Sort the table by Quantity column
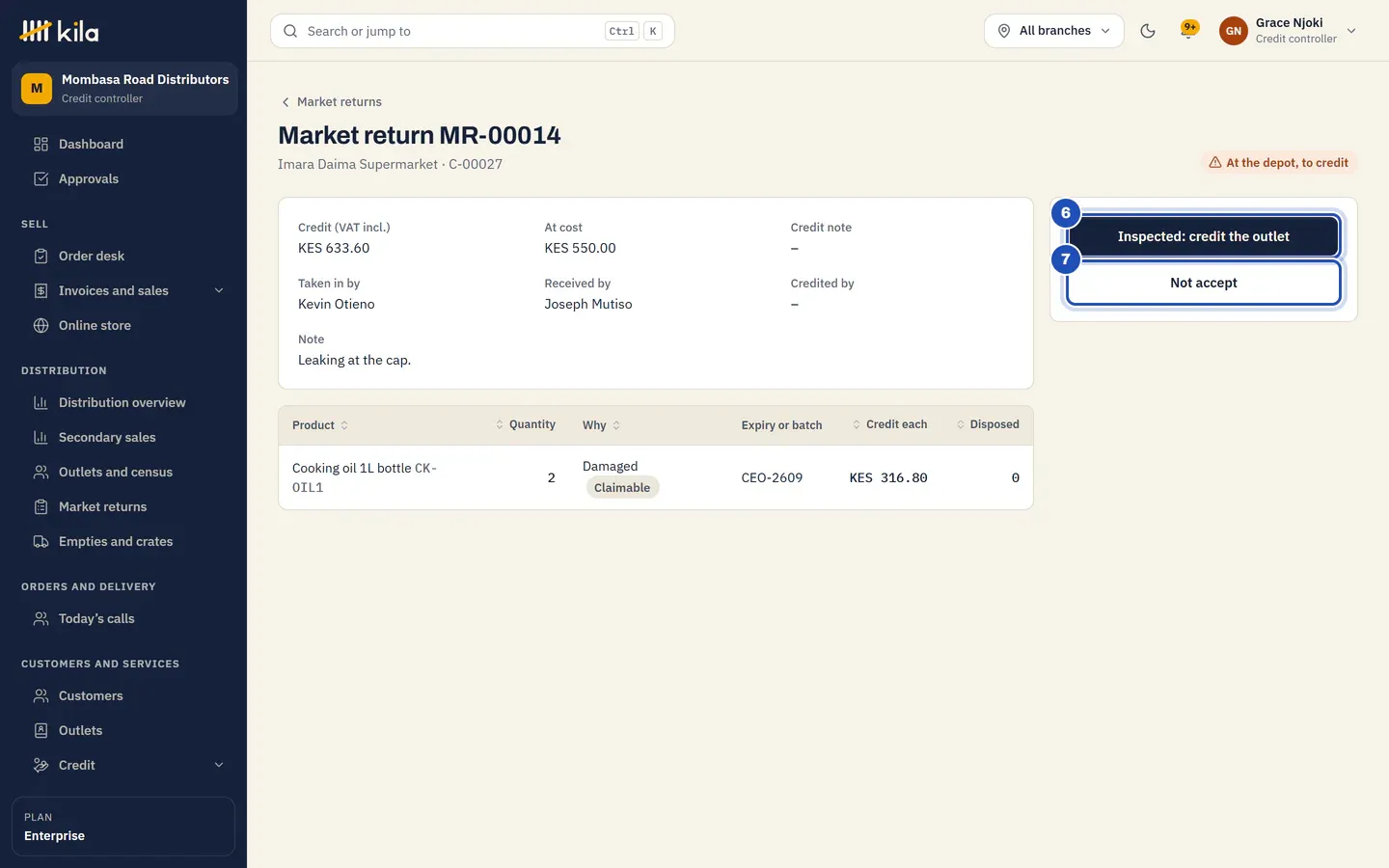The image size is (1389, 868). coord(526,424)
